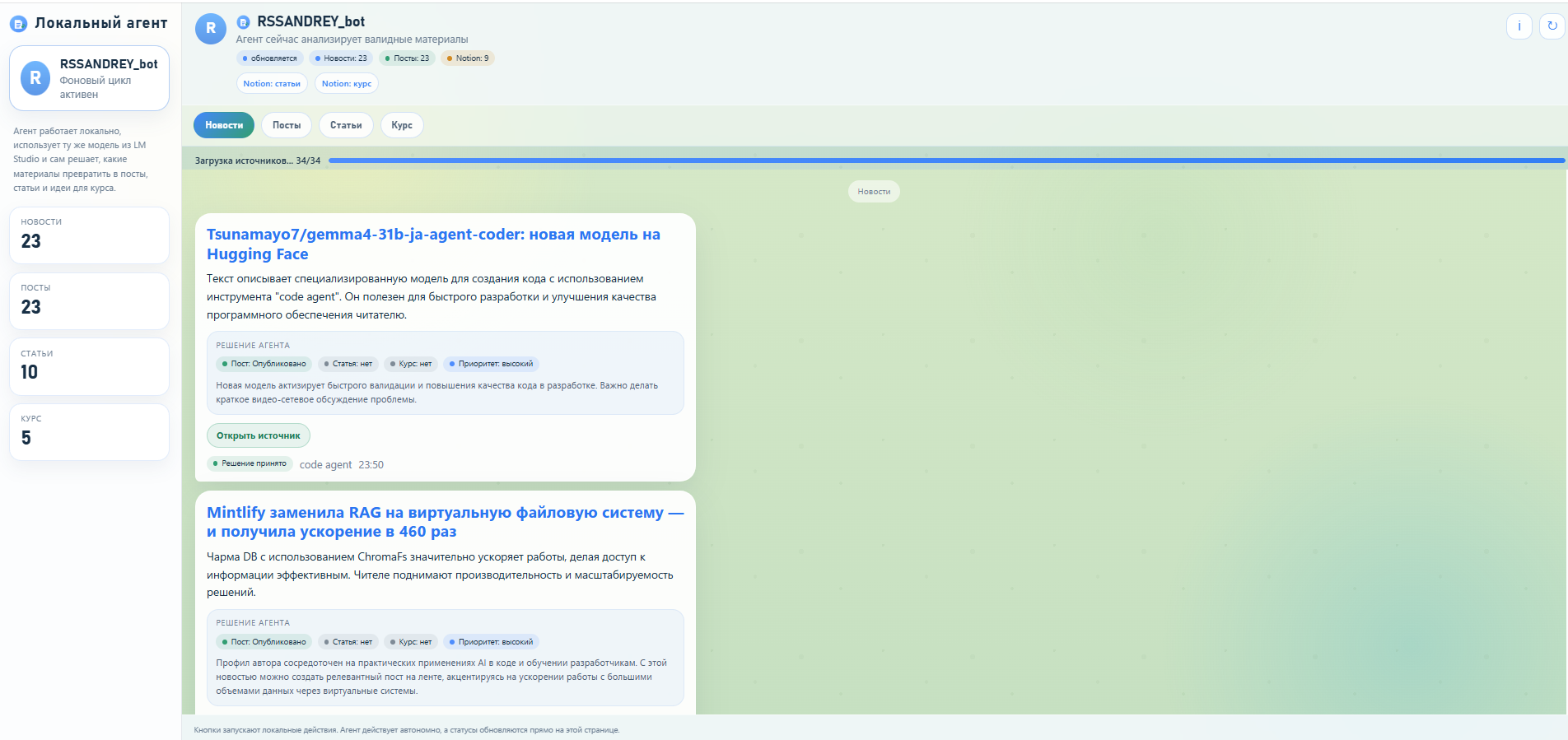
Task: Open the Notion: курс link
Action: point(346,83)
